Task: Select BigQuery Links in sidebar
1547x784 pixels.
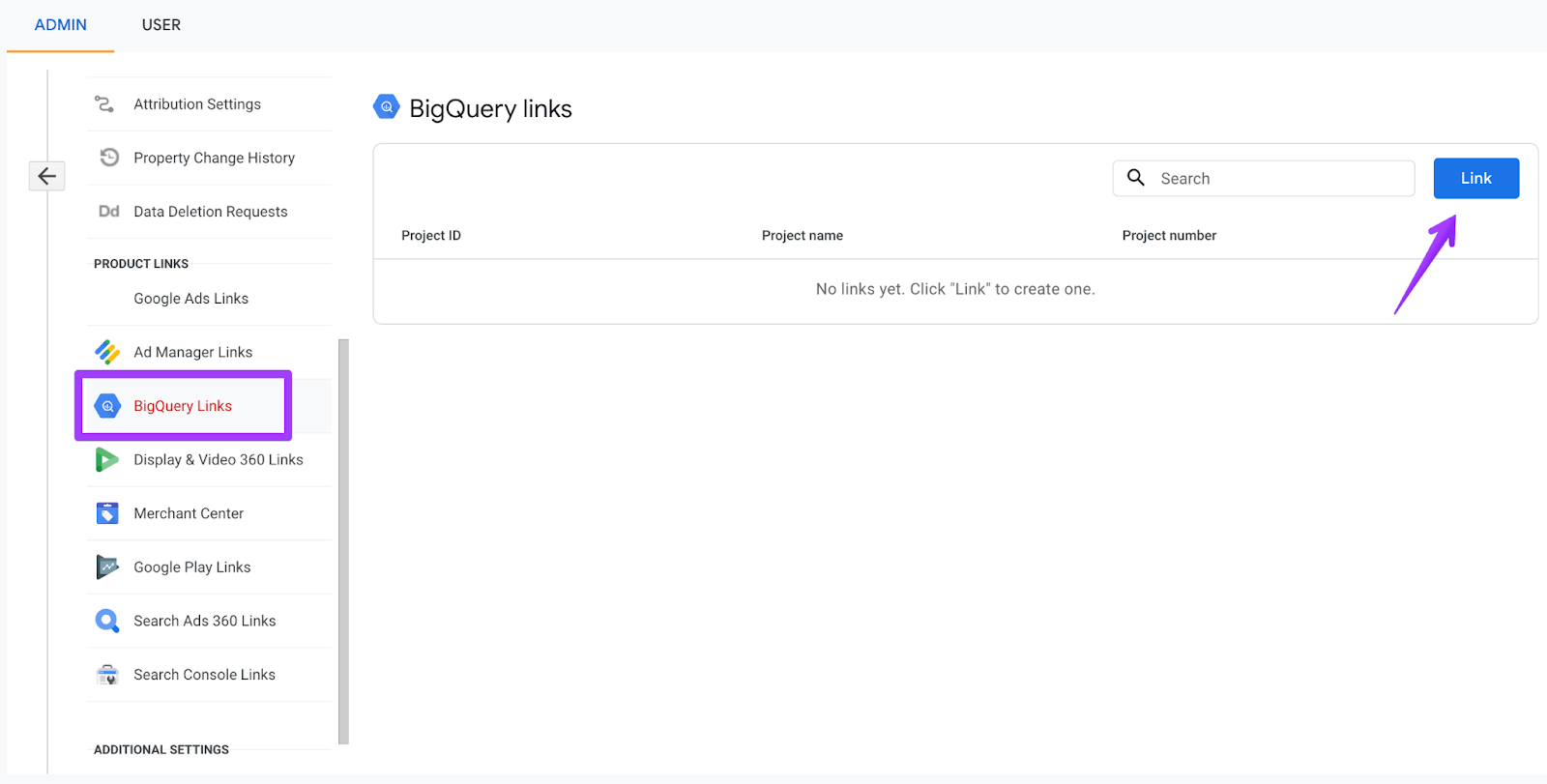Action: 184,406
